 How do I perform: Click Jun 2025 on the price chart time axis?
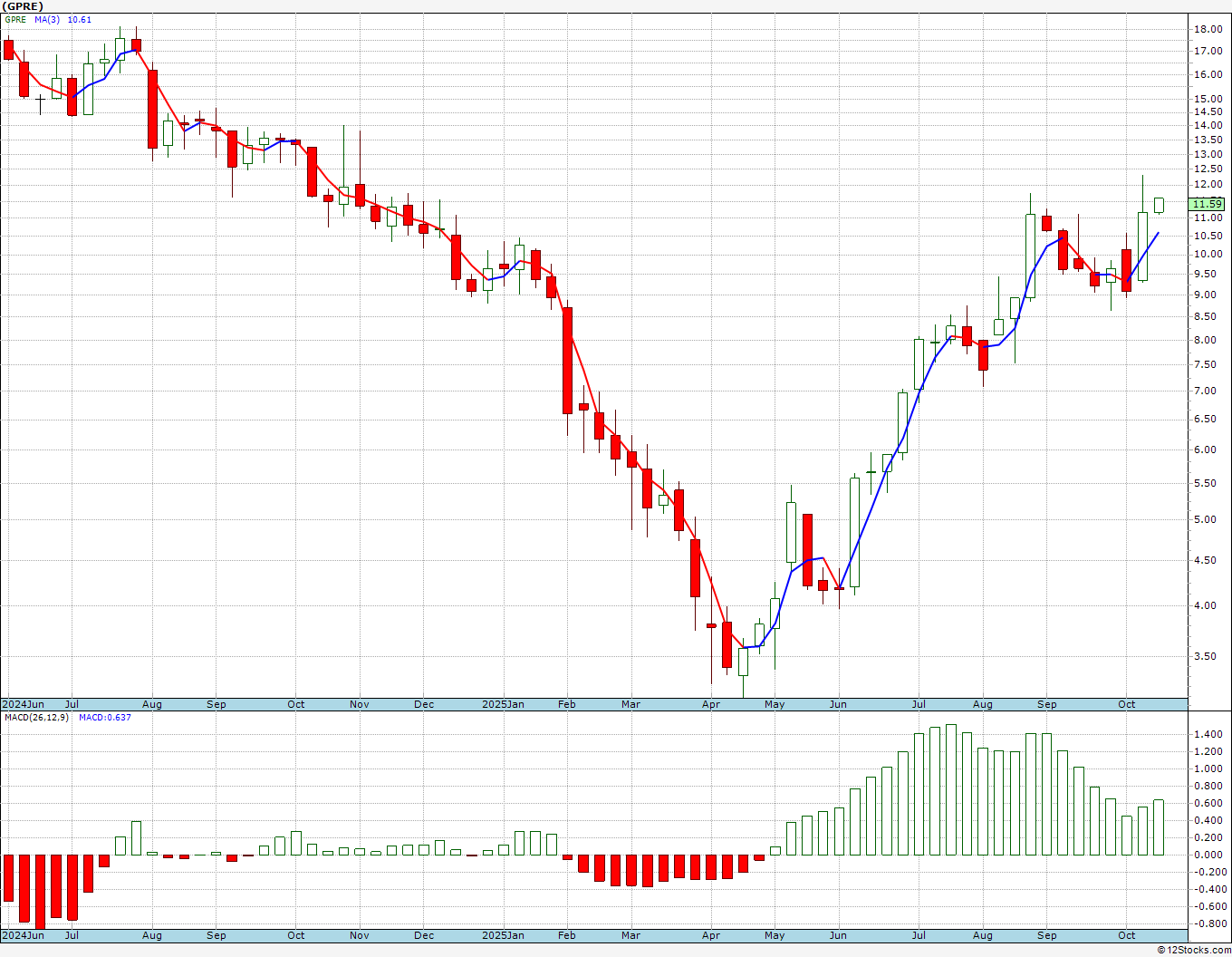(838, 704)
